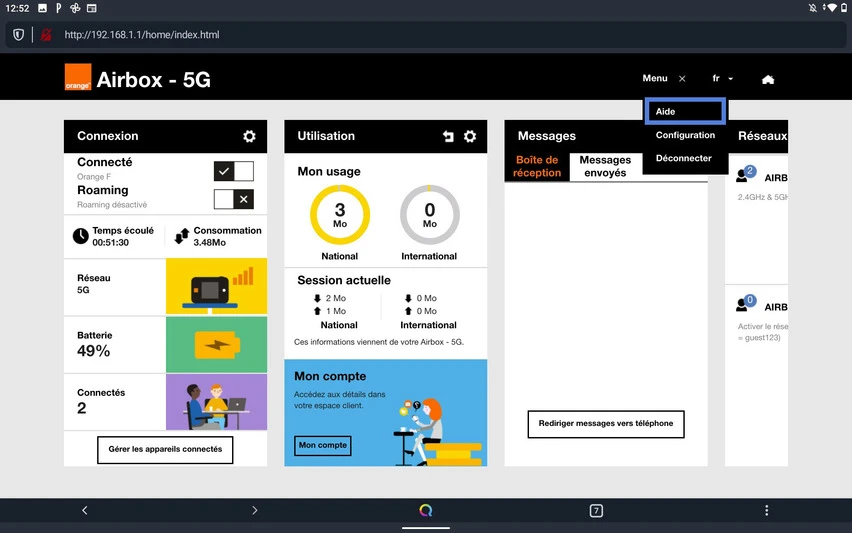Toggle the Connecté connection switch
Image resolution: width=852 pixels, height=533 pixels.
(234, 171)
